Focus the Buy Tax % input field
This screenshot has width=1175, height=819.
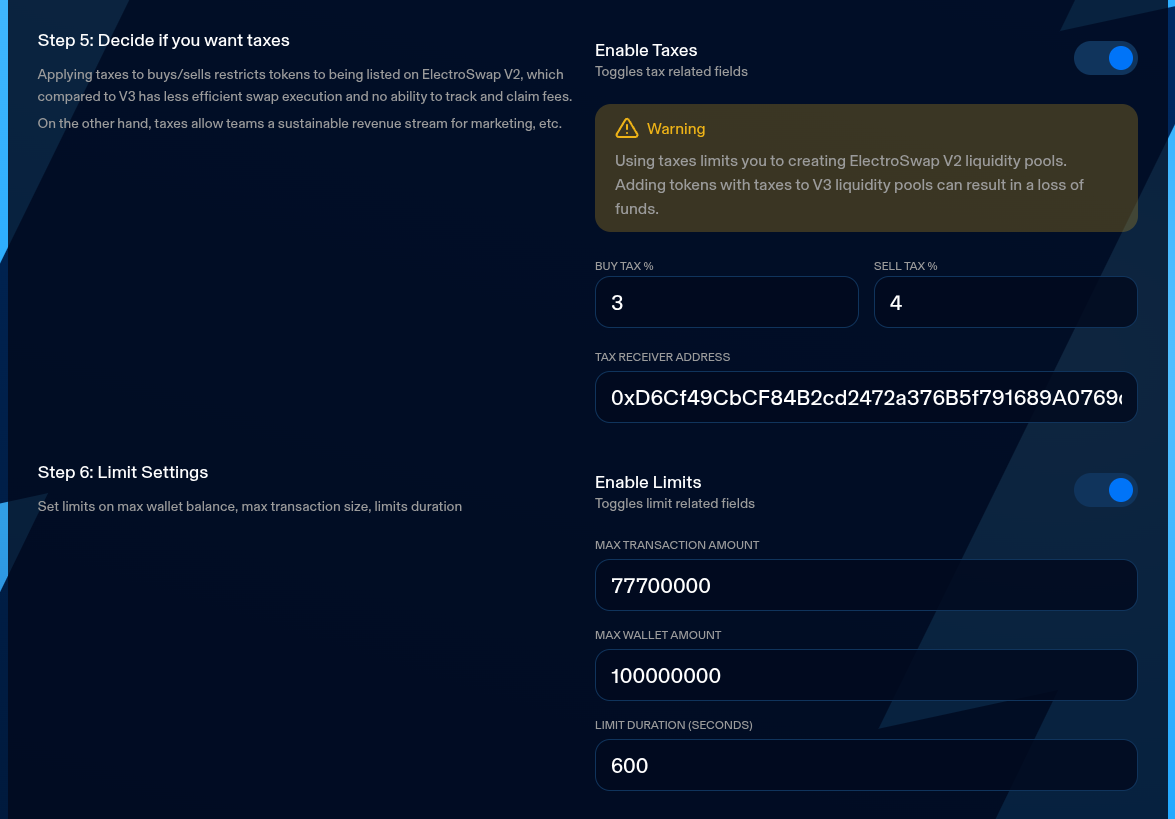[x=726, y=302]
